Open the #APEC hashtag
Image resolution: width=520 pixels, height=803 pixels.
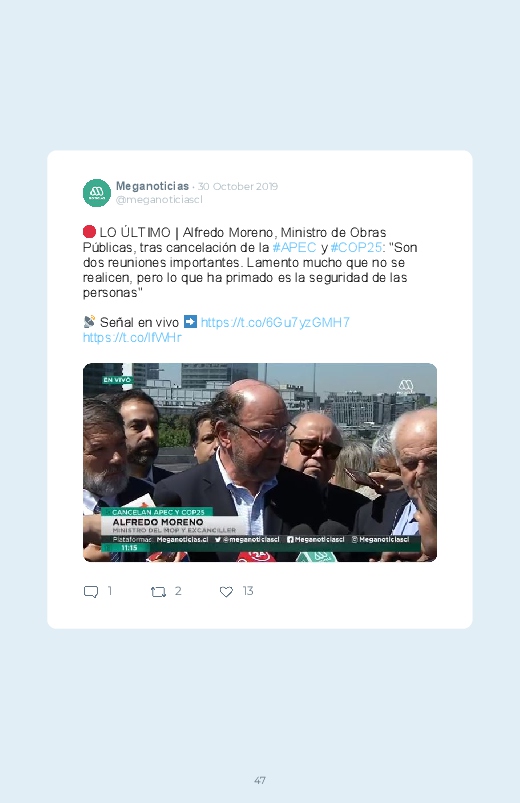coord(295,247)
